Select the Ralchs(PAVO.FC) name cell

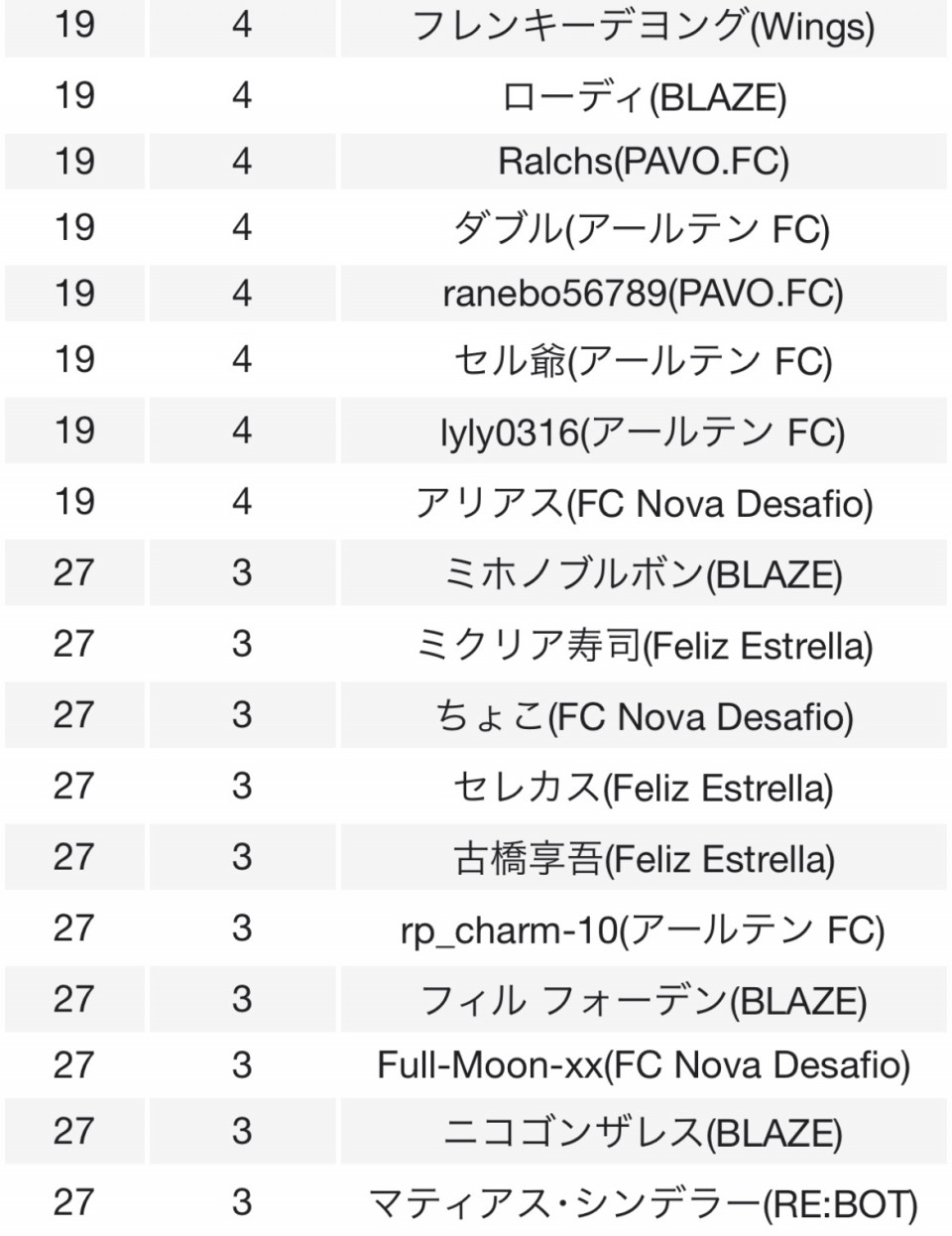644,162
